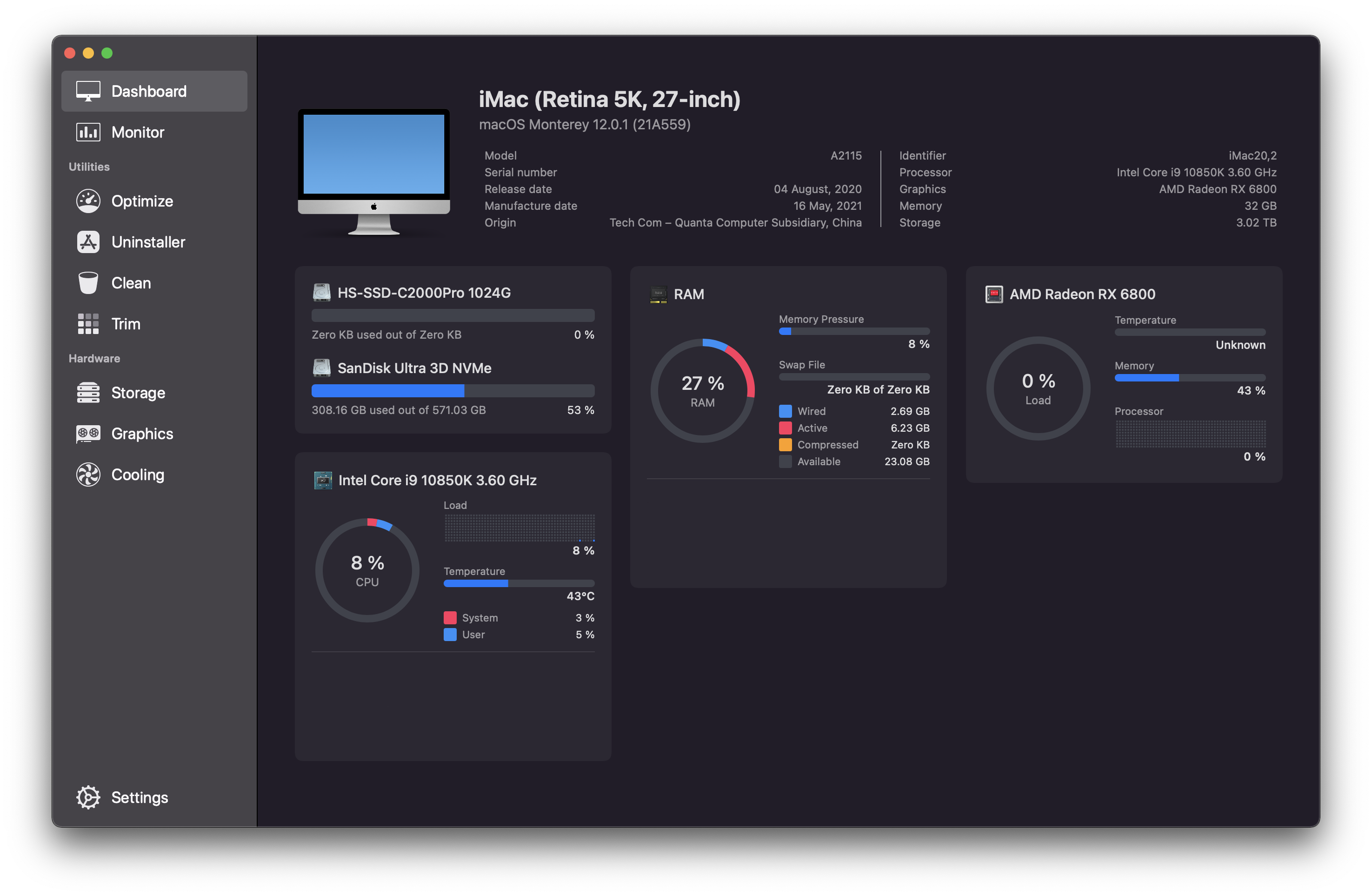
Task: Open the Graphics card icon
Action: (88, 434)
